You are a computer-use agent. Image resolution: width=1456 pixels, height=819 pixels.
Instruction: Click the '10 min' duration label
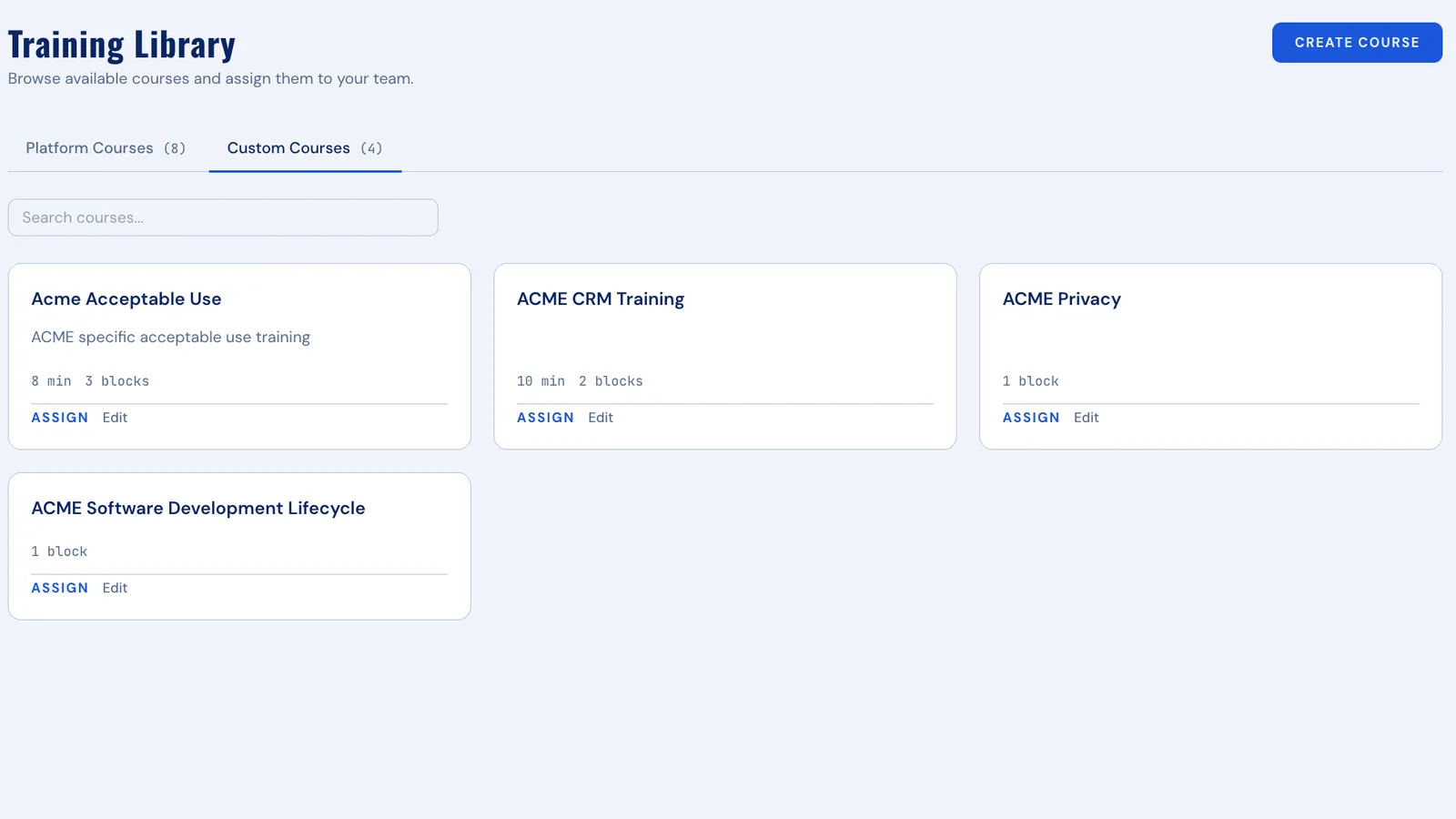pyautogui.click(x=541, y=381)
